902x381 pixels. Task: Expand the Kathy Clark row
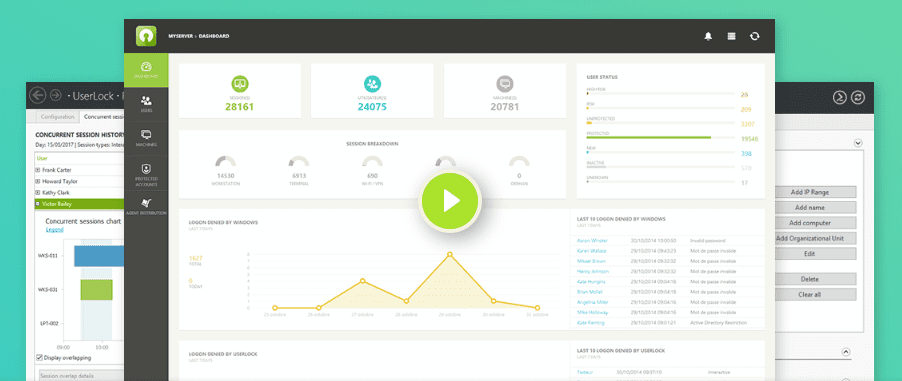point(37,192)
